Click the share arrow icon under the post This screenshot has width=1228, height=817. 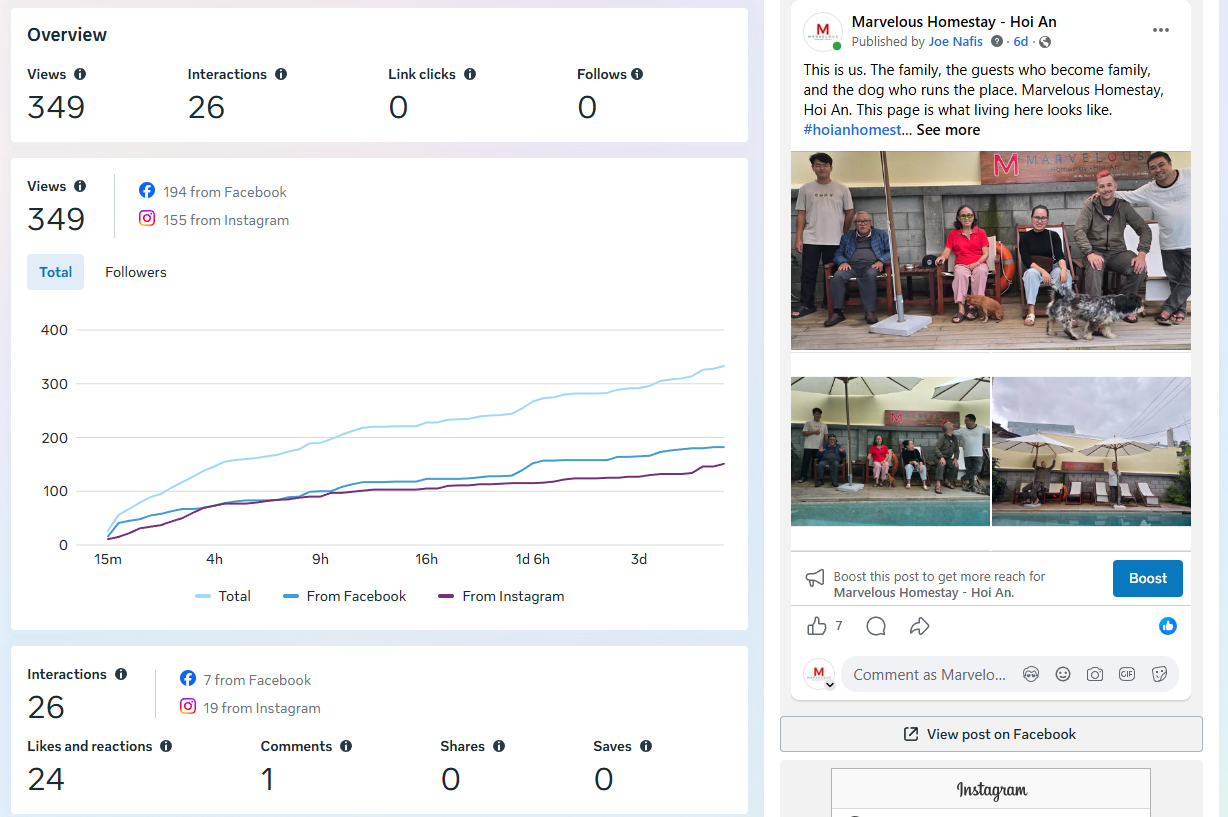920,626
